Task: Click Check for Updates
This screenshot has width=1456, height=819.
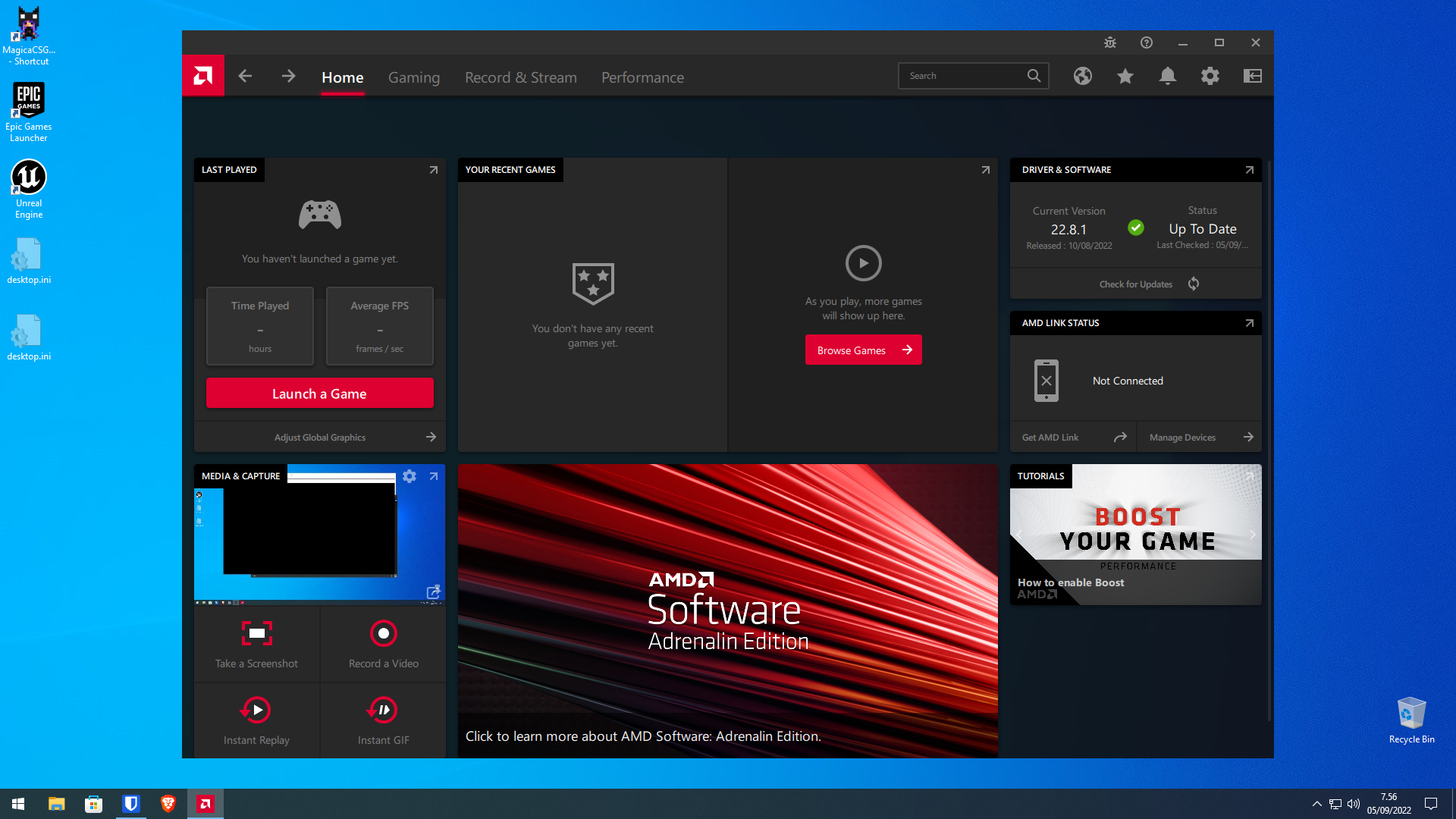Action: click(1147, 284)
